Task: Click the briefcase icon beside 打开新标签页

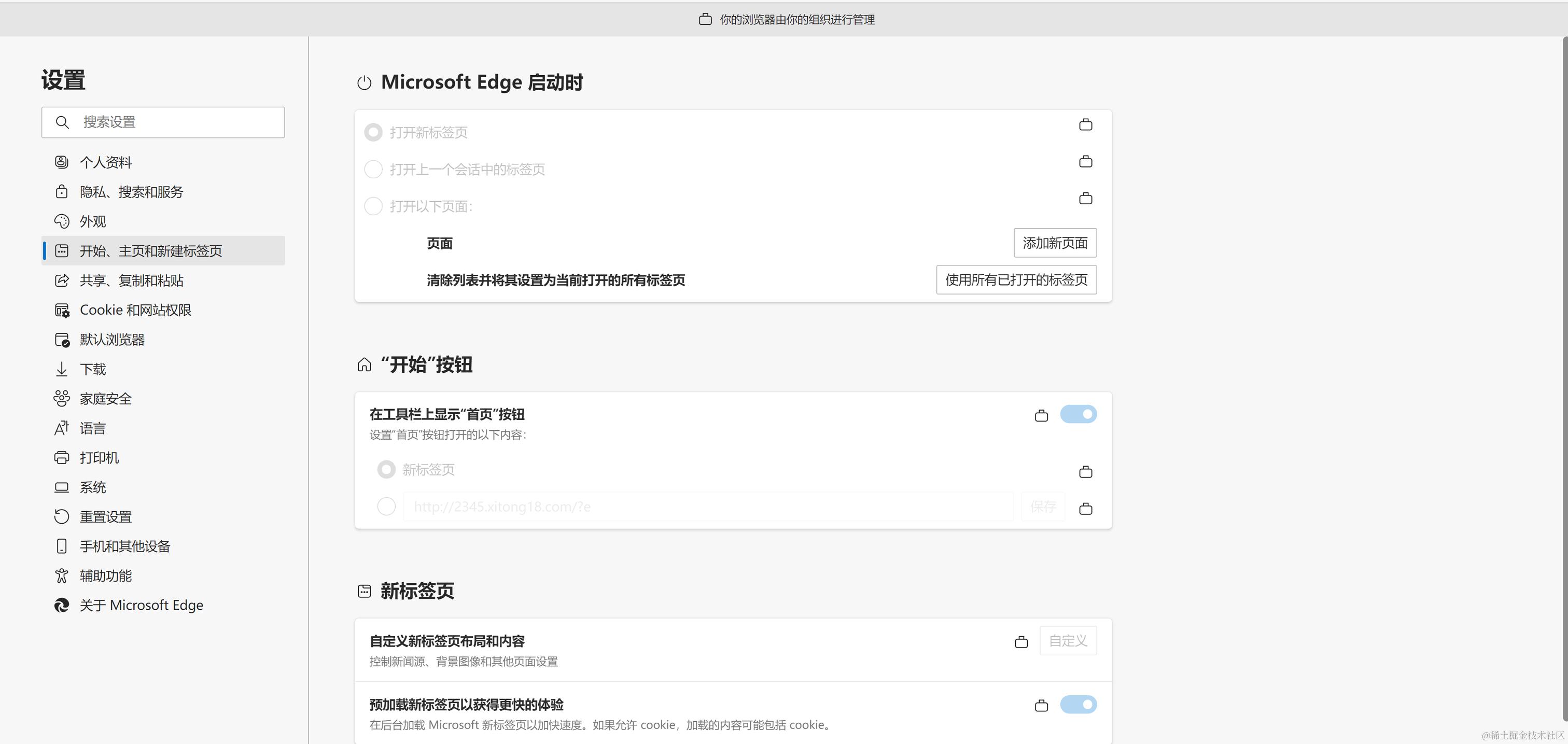Action: pyautogui.click(x=1085, y=125)
